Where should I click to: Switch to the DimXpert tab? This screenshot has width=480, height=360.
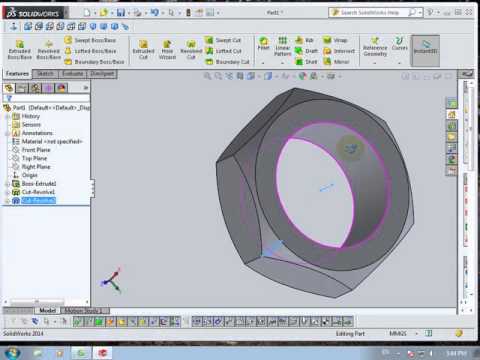pyautogui.click(x=102, y=74)
